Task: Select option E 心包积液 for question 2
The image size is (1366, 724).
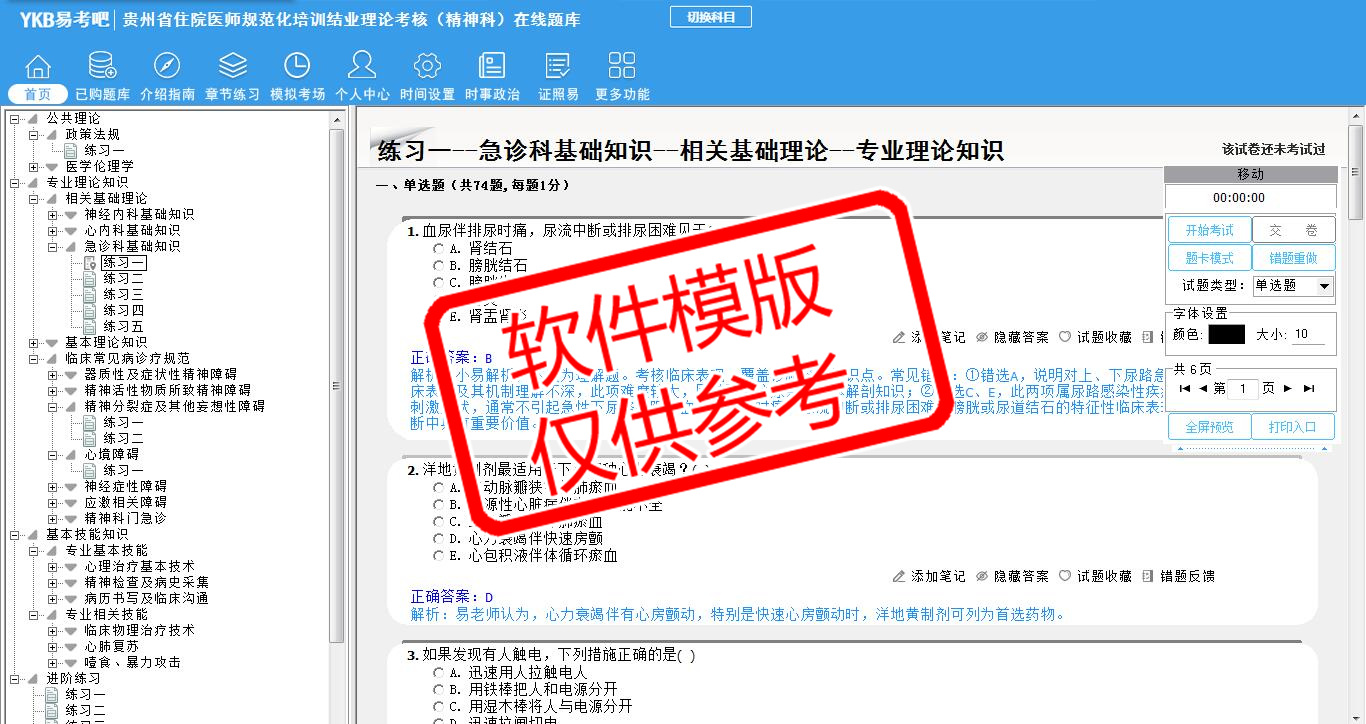Action: (x=438, y=556)
